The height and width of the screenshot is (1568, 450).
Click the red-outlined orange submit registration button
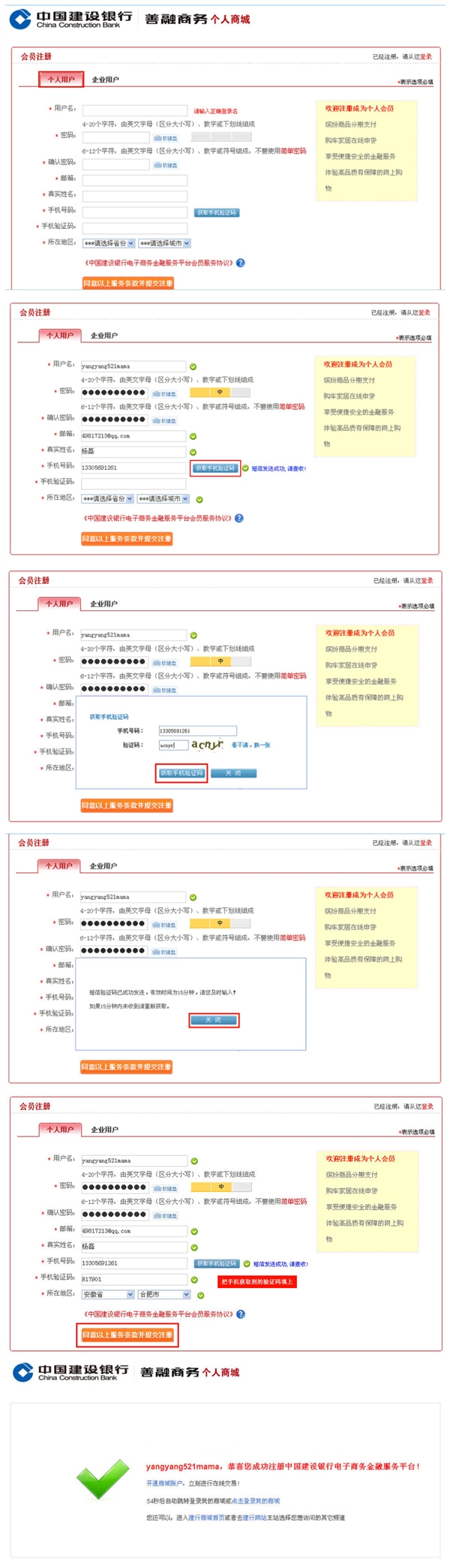[127, 1335]
